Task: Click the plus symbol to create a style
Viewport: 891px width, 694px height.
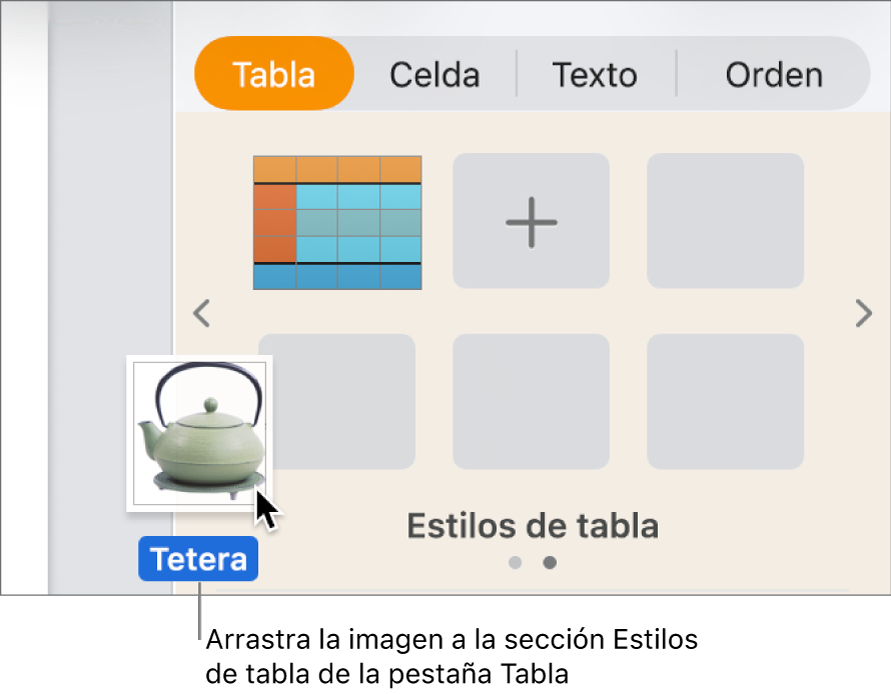Action: [530, 220]
